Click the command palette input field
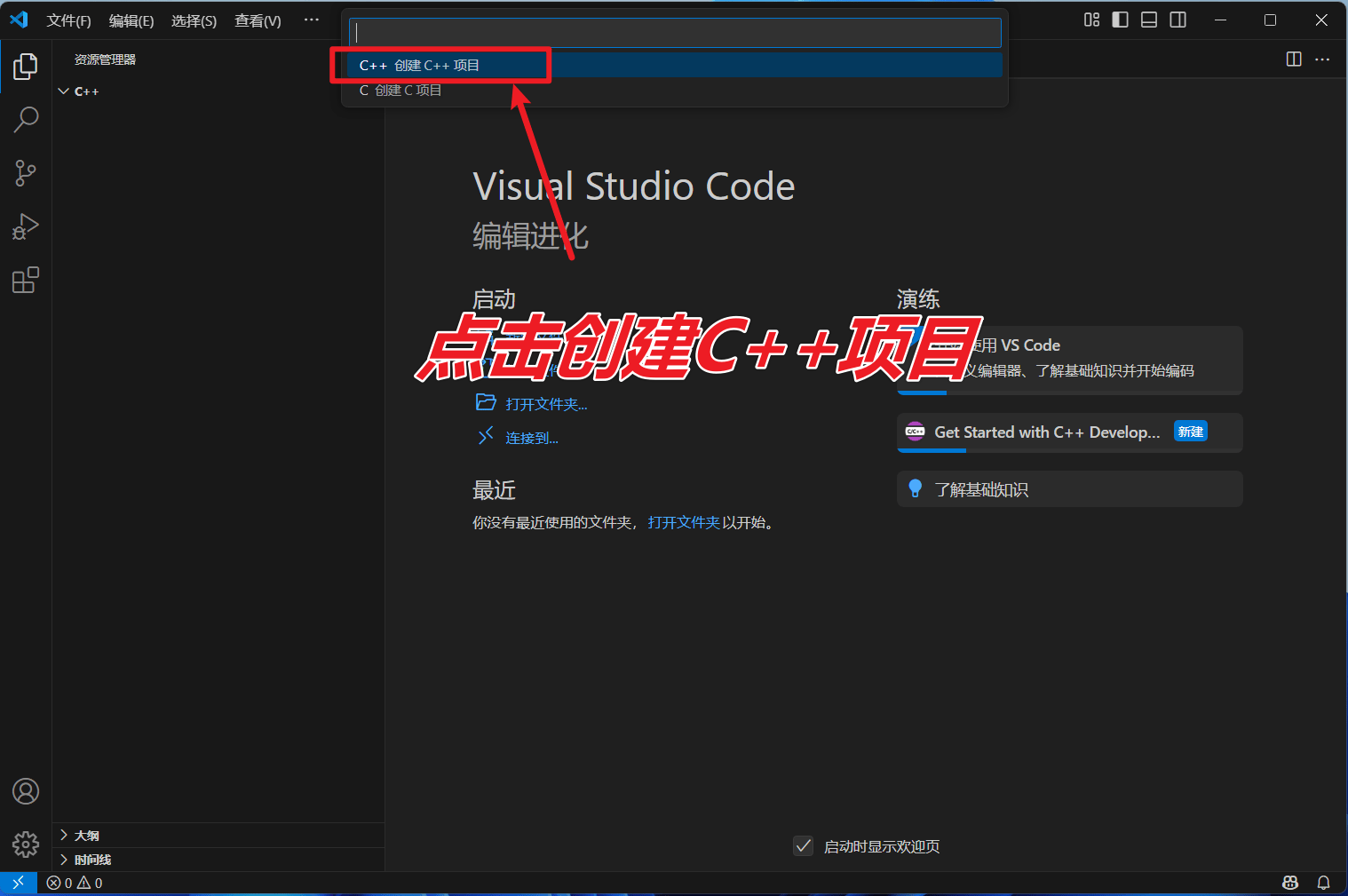Image resolution: width=1348 pixels, height=896 pixels. click(x=675, y=33)
